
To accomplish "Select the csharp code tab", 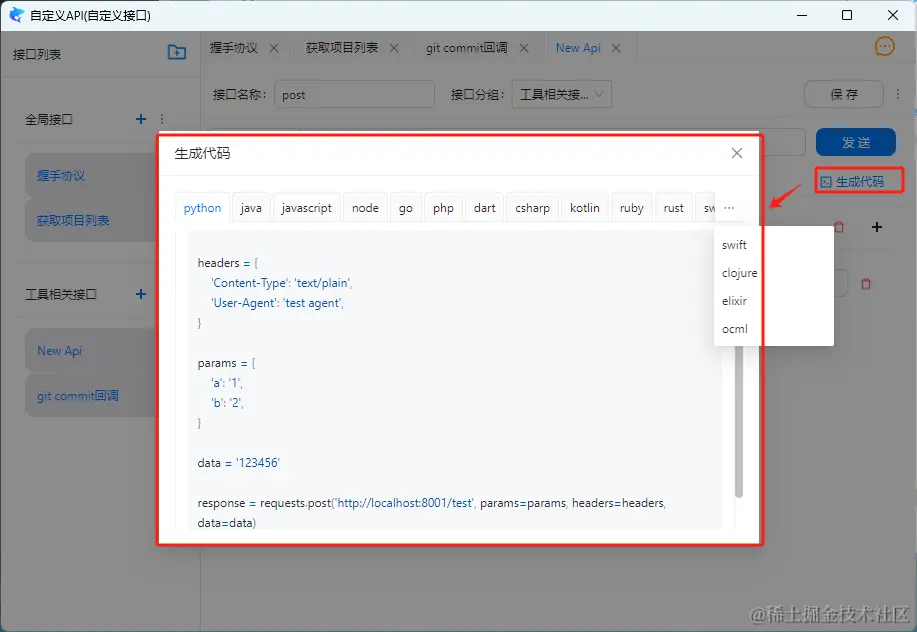I will (532, 208).
